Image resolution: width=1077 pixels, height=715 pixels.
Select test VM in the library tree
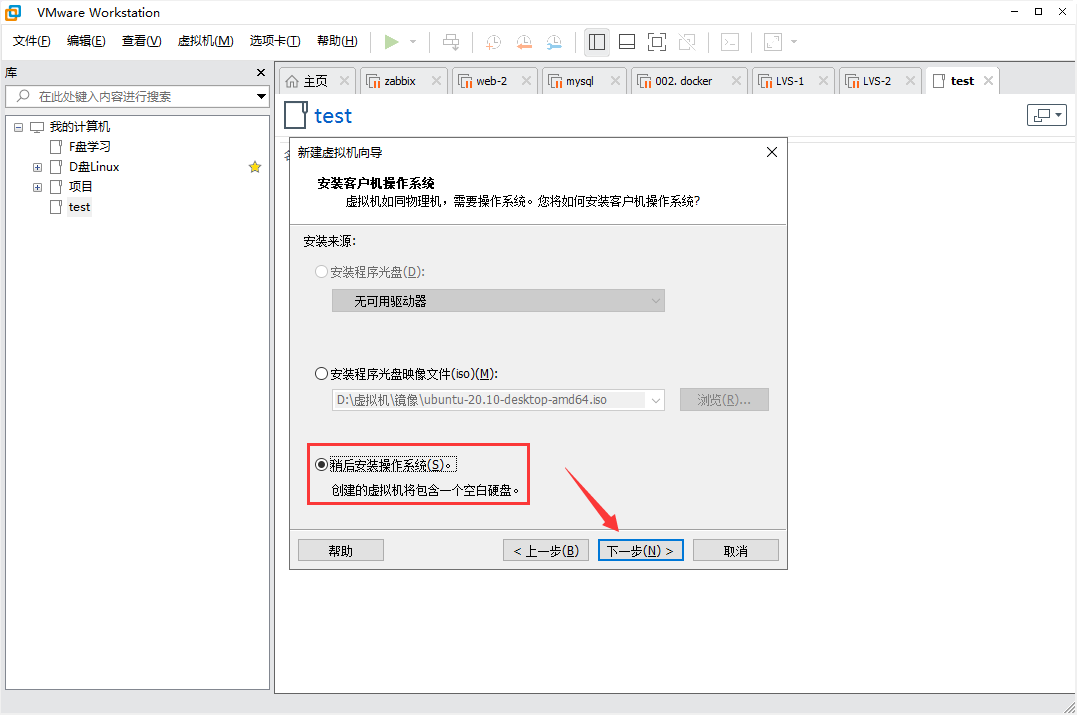click(79, 207)
